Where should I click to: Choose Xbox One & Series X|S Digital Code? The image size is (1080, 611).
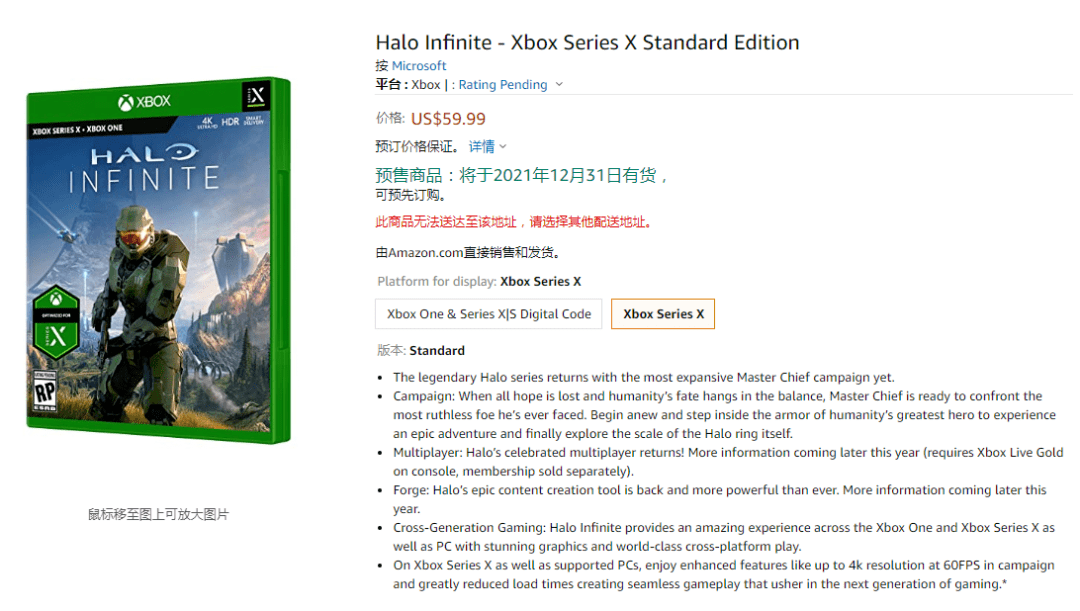[489, 314]
